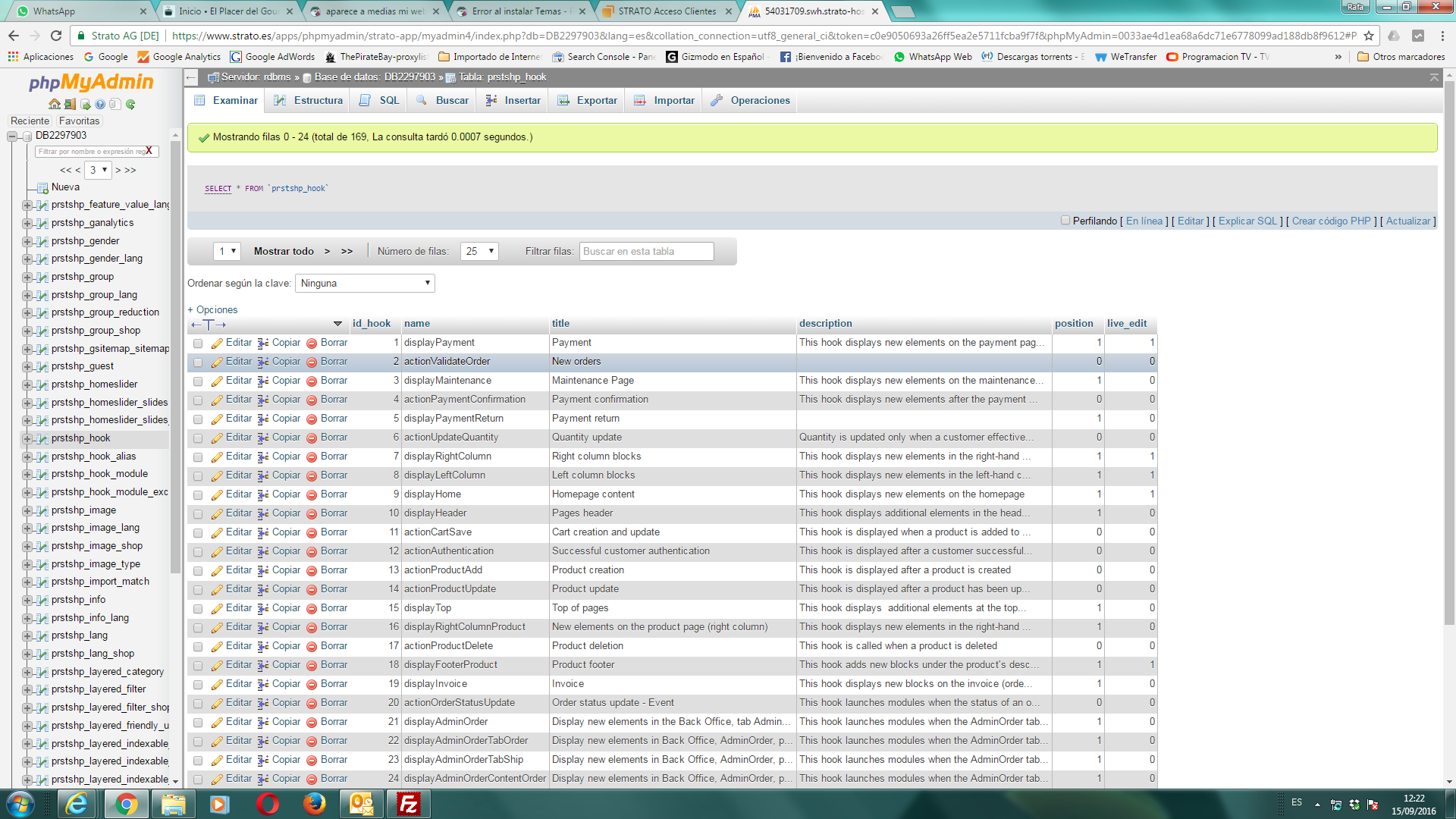Click the pencil Editar icon for displayPayment row
Image resolution: width=1456 pixels, height=819 pixels.
(217, 344)
